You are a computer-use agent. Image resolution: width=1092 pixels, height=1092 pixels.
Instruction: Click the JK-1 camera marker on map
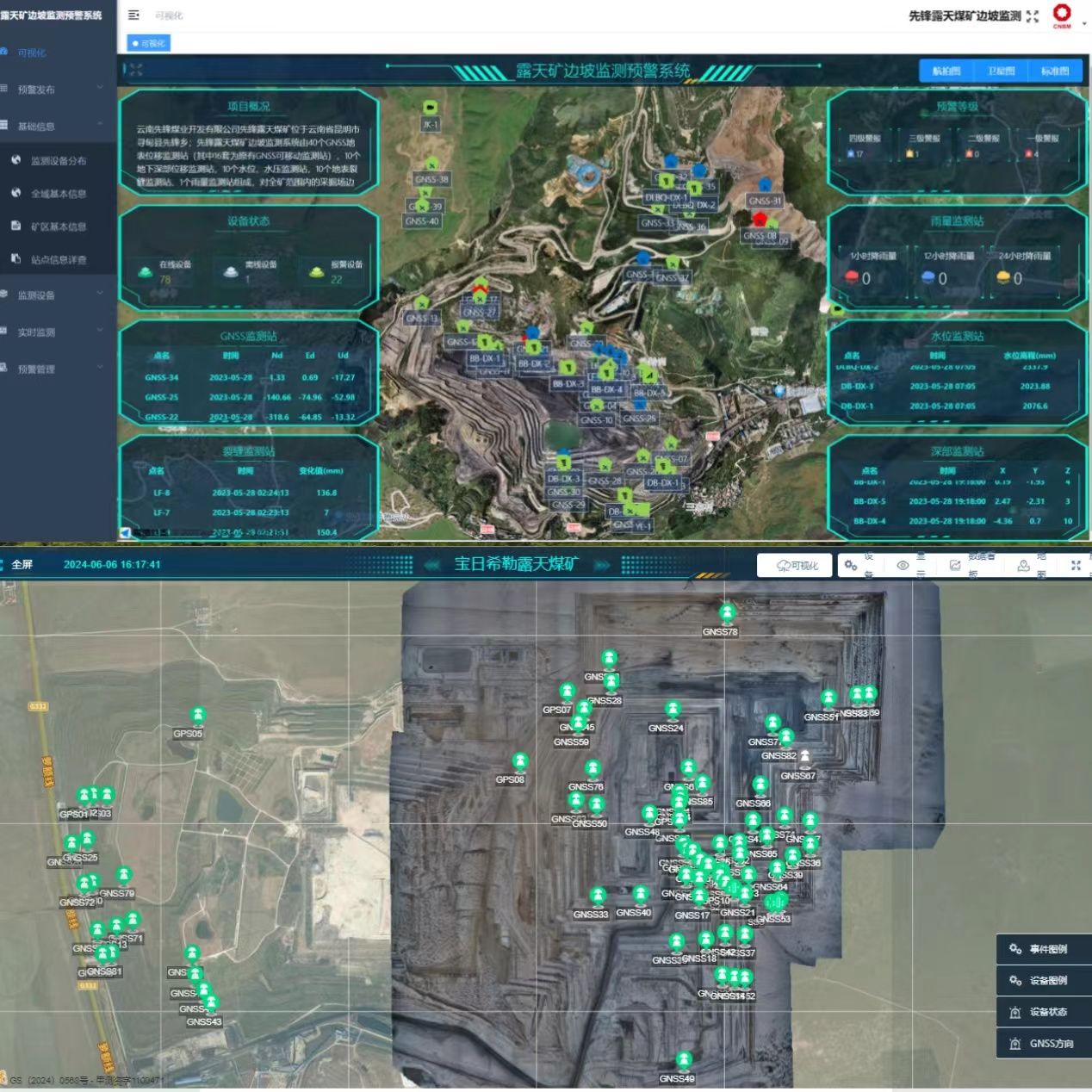(431, 108)
